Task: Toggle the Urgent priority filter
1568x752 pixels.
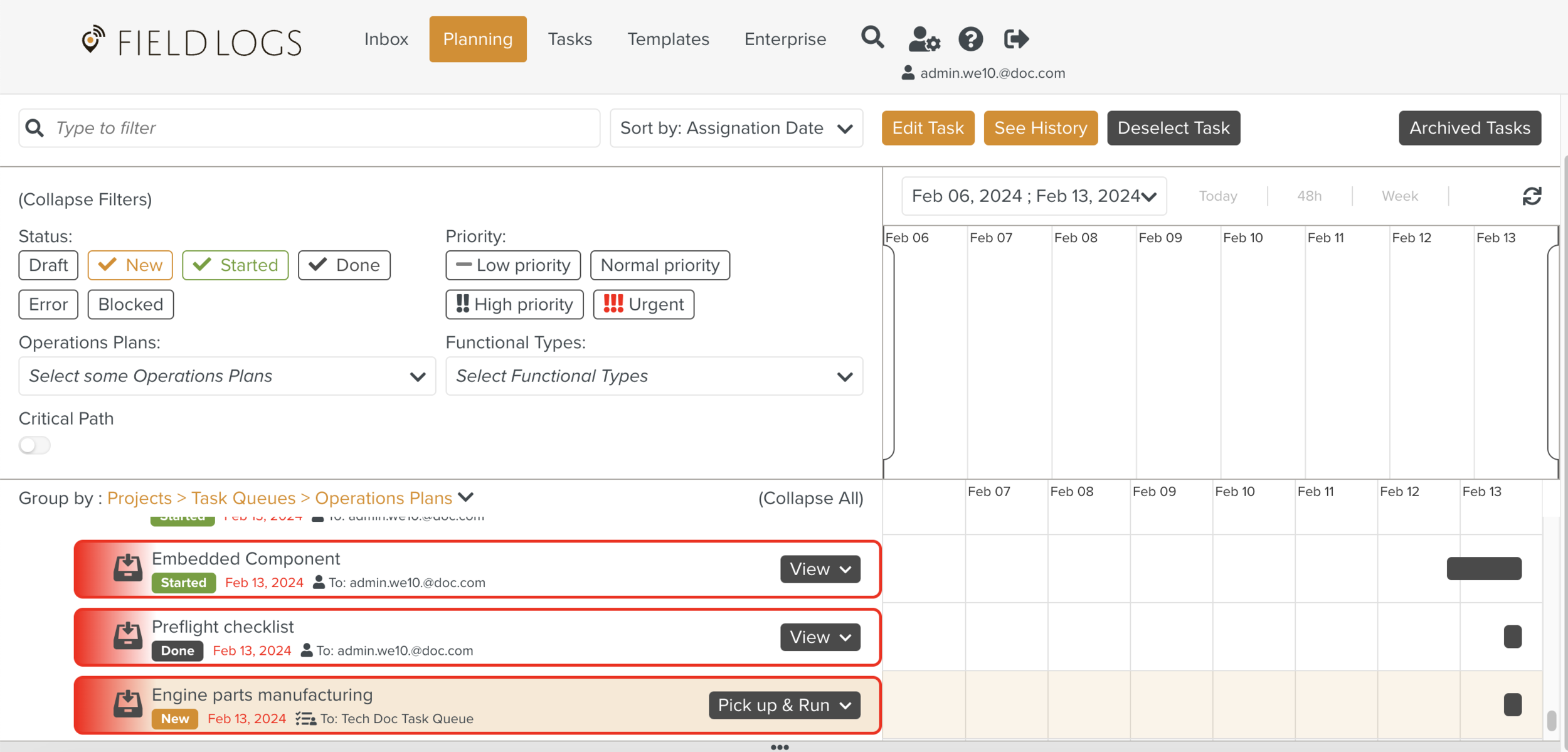Action: click(644, 304)
